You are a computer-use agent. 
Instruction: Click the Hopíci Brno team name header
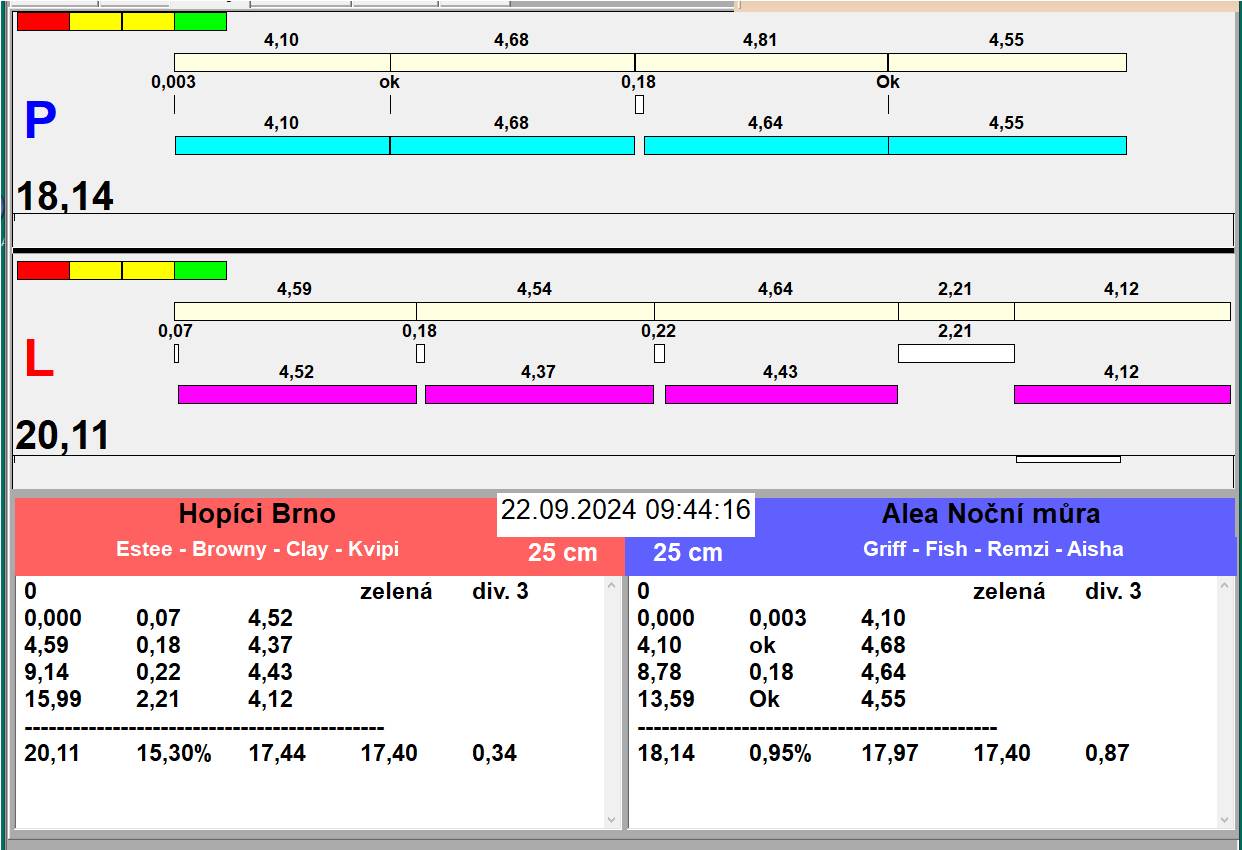pos(257,514)
